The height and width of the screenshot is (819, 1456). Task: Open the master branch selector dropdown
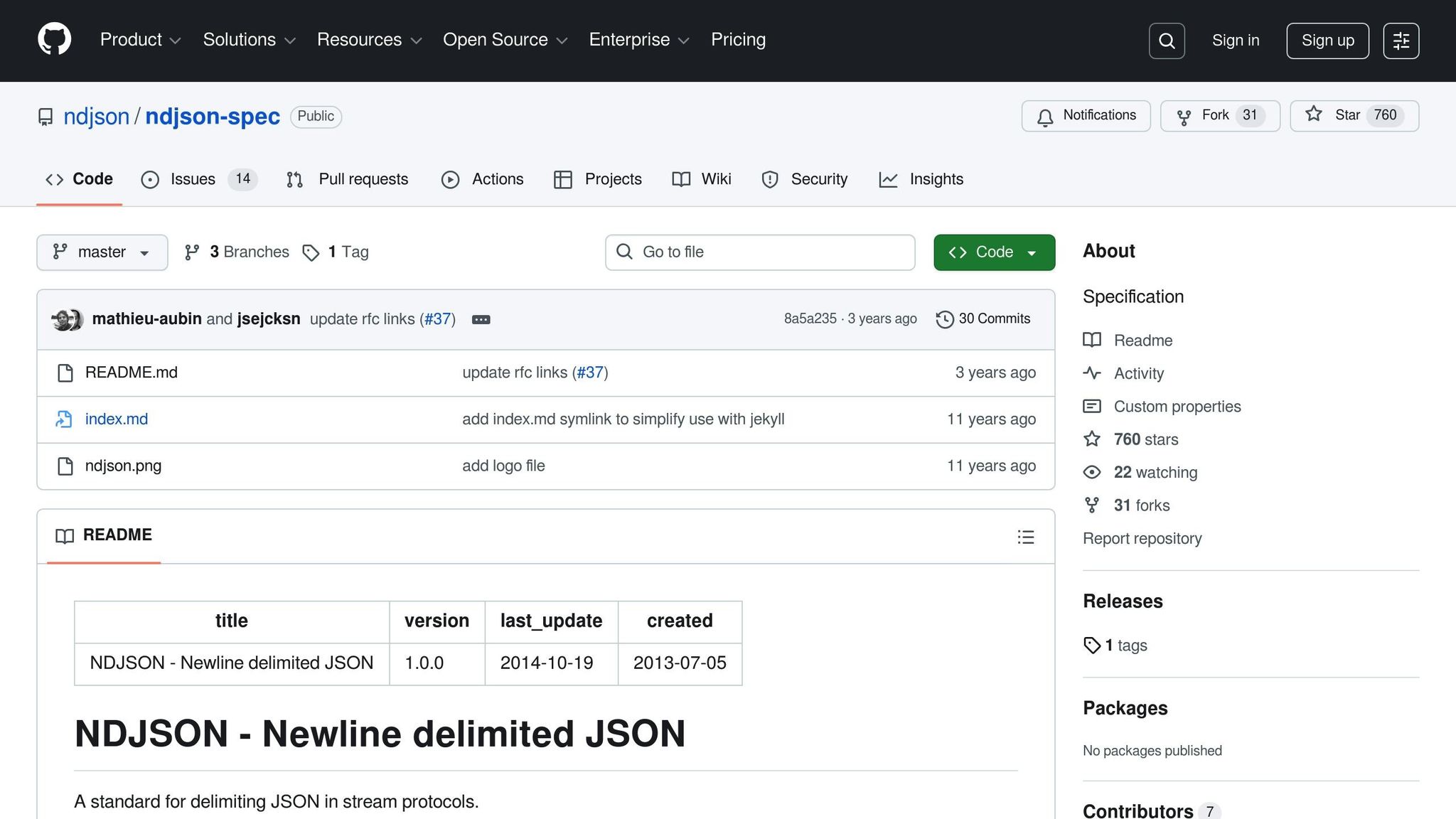102,252
